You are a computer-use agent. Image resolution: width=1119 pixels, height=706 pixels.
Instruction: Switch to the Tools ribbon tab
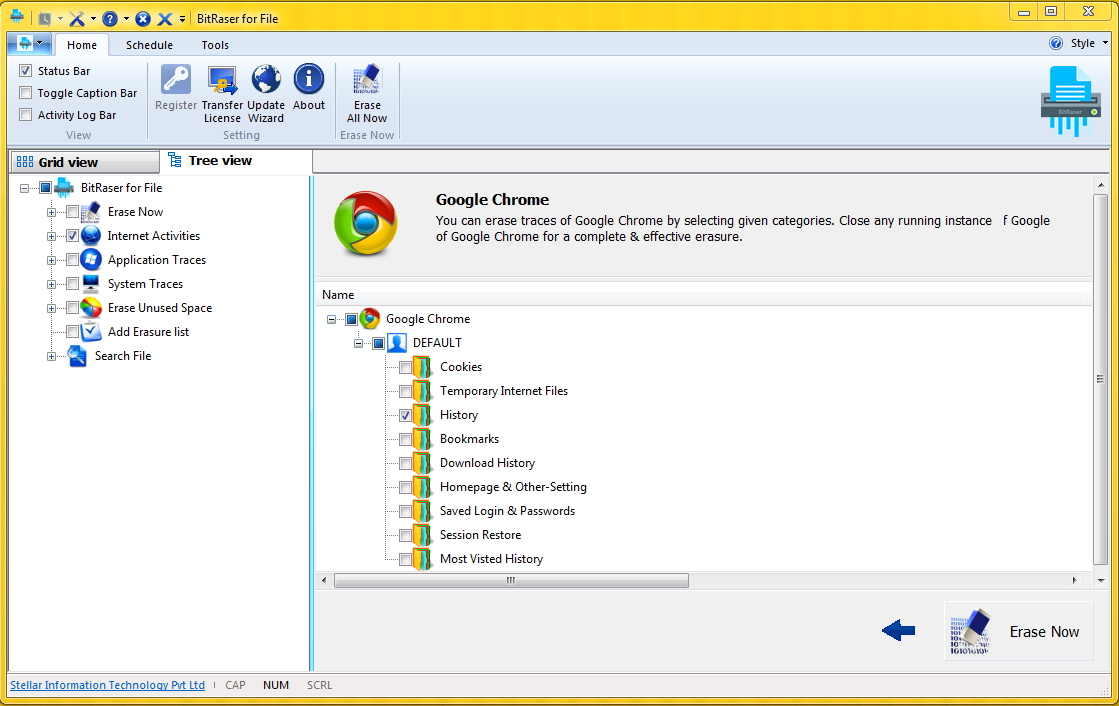coord(215,45)
